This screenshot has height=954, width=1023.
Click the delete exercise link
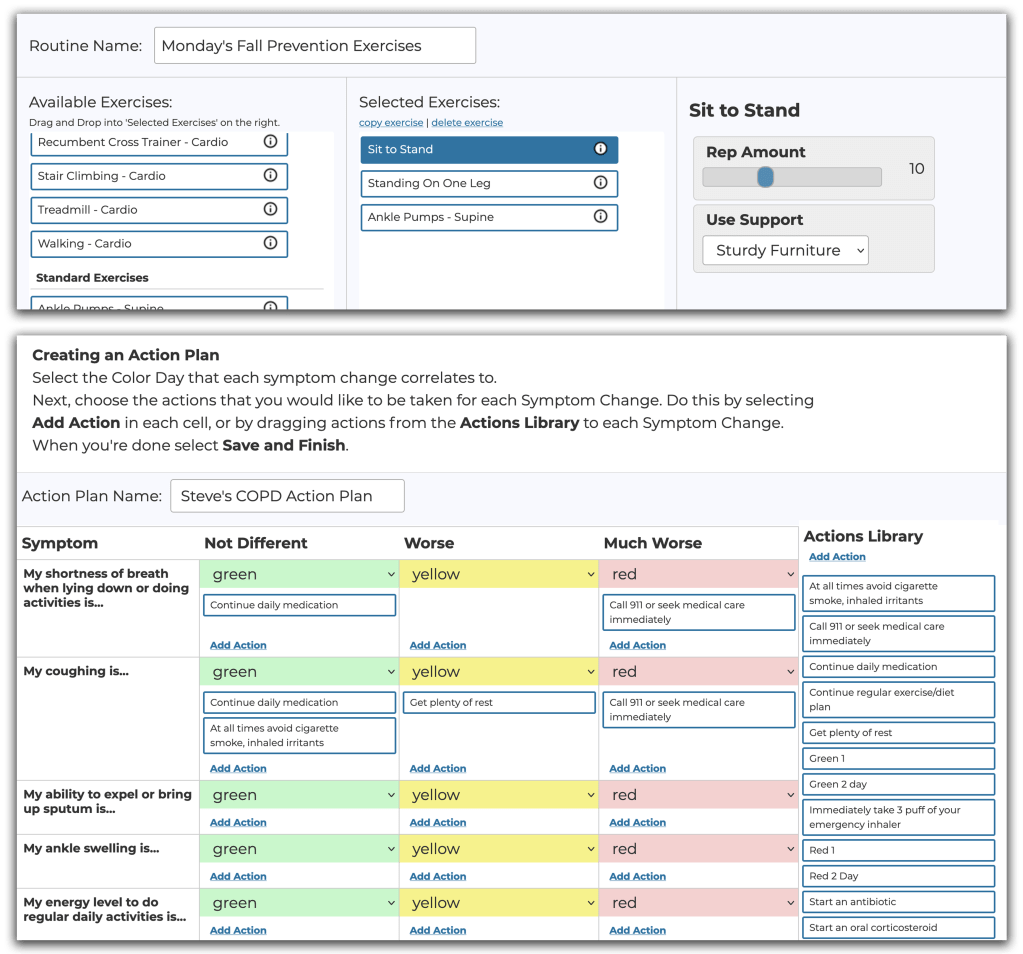467,123
